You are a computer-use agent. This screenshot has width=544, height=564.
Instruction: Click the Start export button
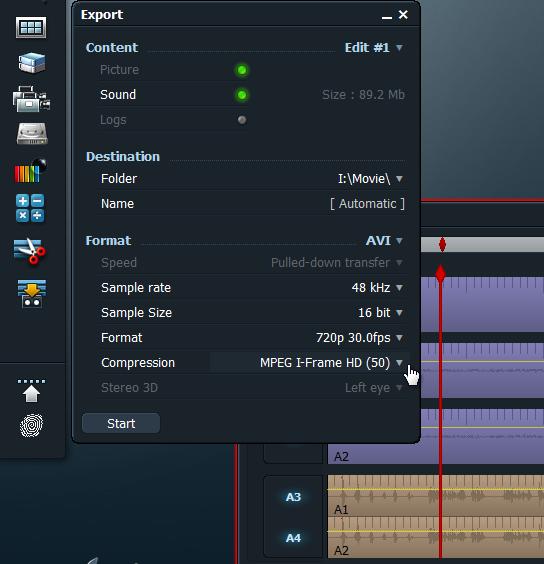[121, 423]
